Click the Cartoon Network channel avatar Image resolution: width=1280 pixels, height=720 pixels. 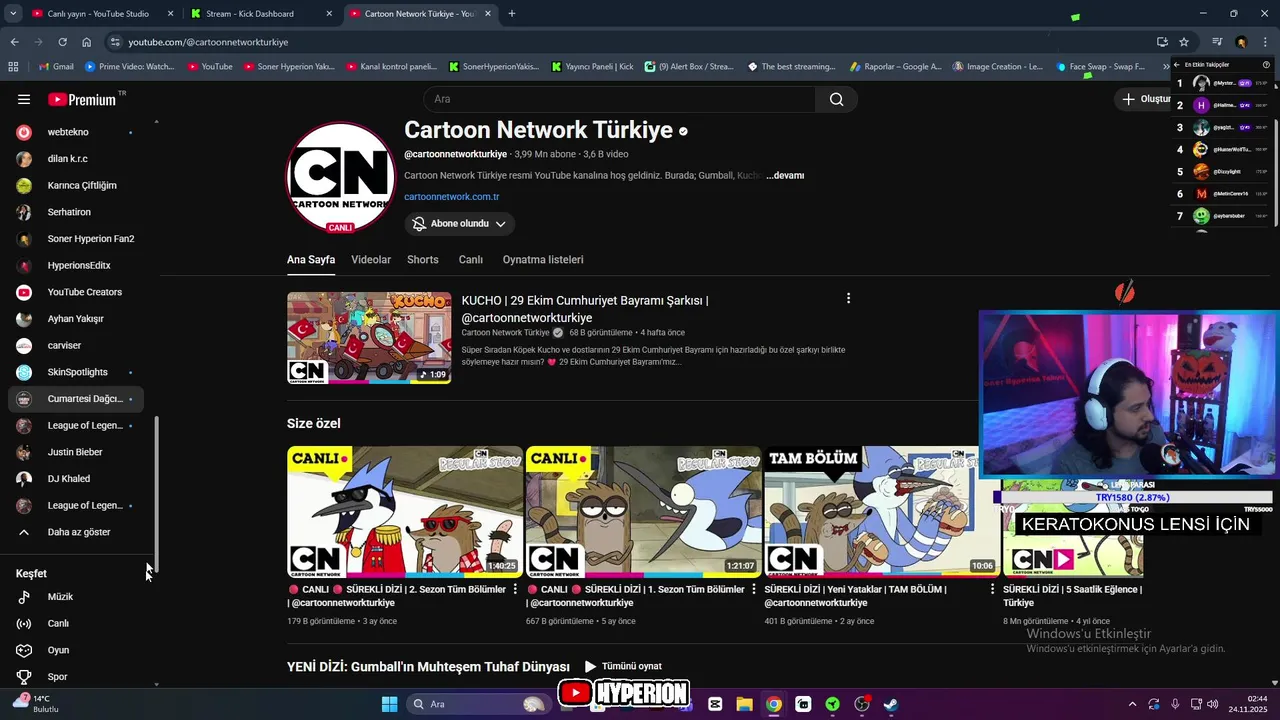pyautogui.click(x=341, y=176)
